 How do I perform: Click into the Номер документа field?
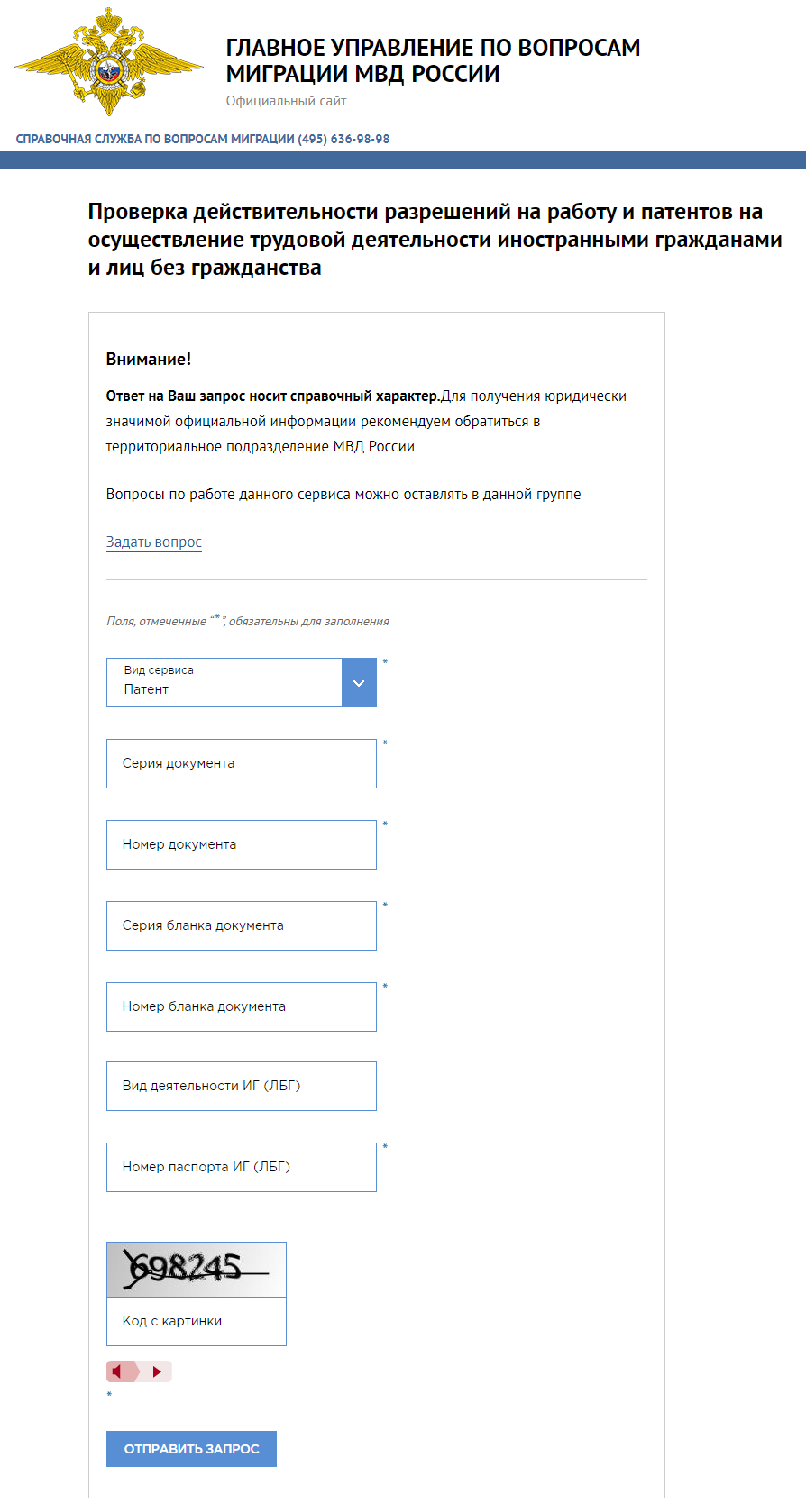tap(242, 845)
